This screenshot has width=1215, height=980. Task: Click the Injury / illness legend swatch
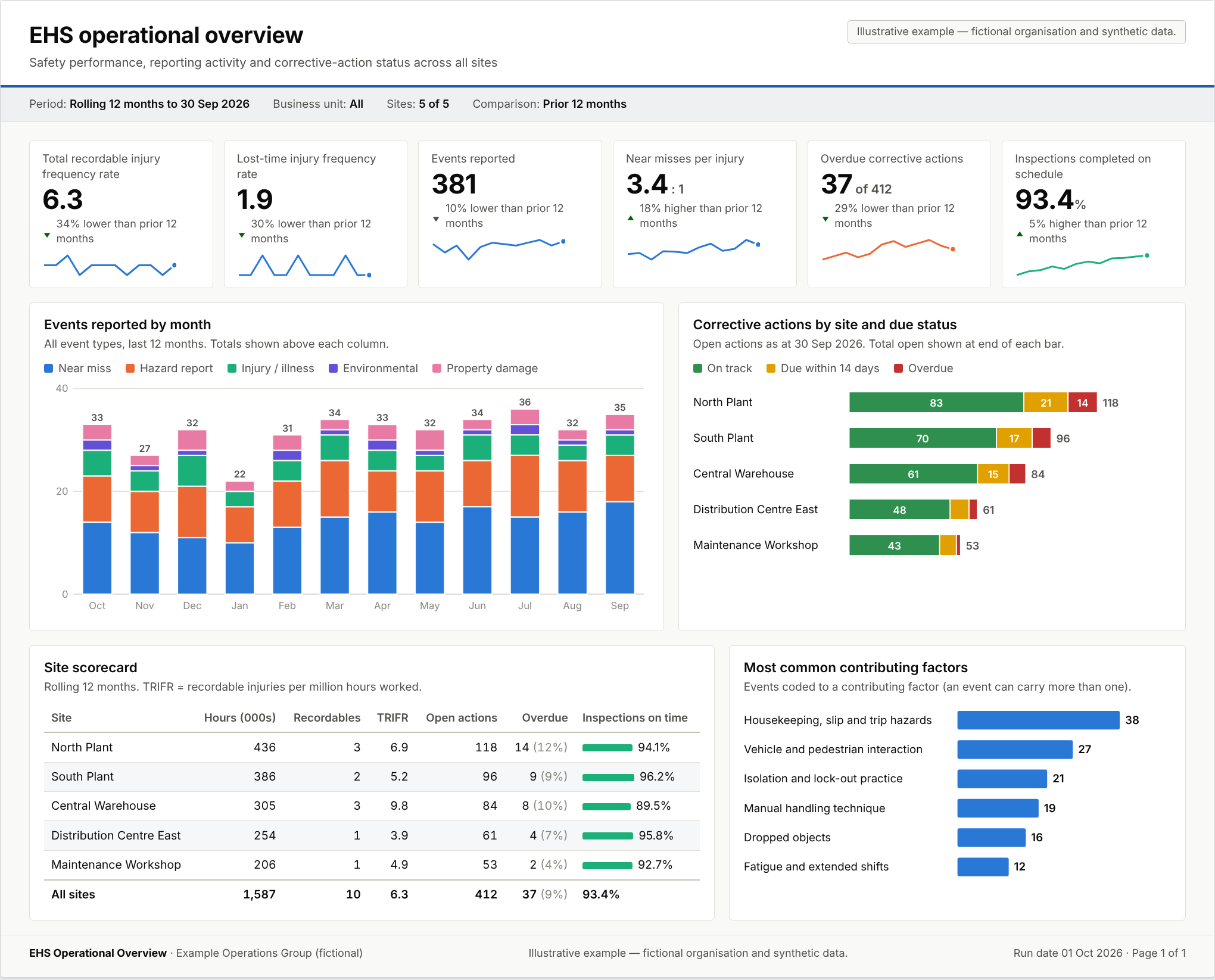[x=232, y=369]
